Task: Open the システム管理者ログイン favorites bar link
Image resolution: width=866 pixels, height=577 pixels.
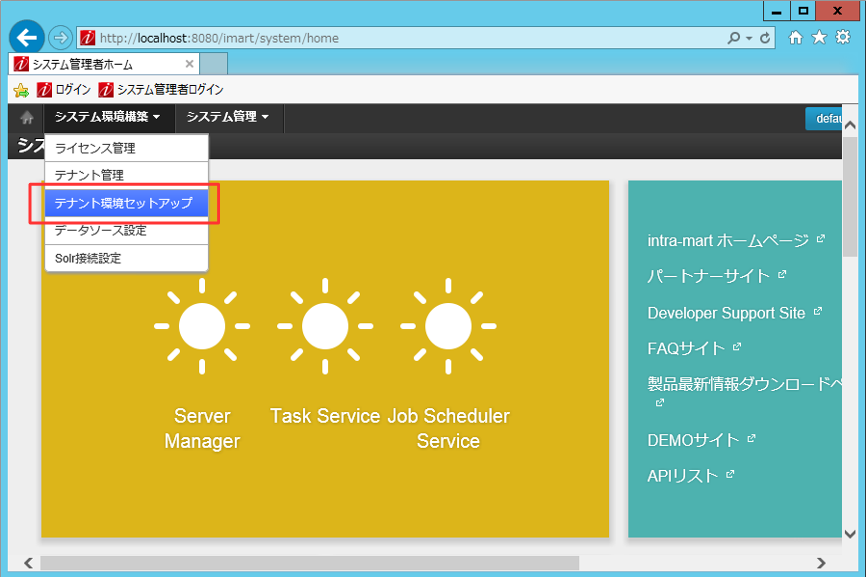Action: point(161,89)
